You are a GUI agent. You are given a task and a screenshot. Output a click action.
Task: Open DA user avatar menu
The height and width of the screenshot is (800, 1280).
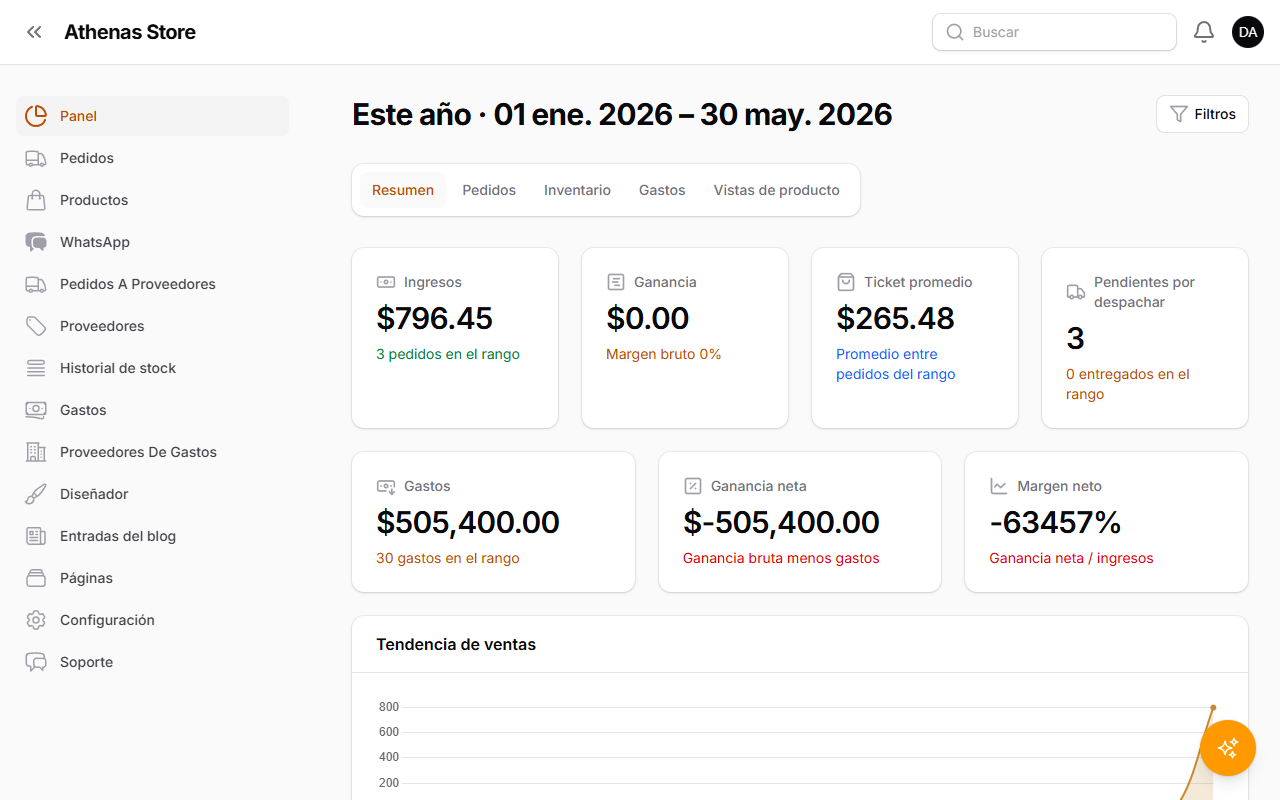1248,32
